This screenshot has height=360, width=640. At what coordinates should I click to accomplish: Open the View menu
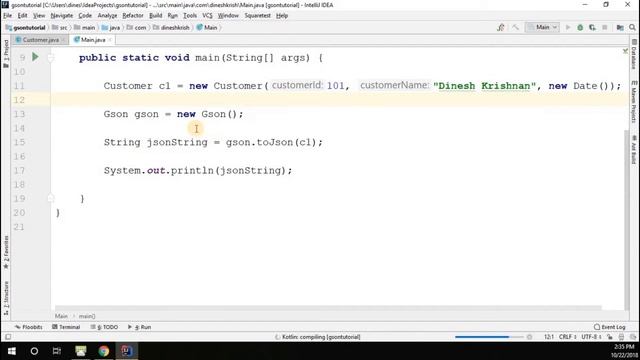pos(39,16)
